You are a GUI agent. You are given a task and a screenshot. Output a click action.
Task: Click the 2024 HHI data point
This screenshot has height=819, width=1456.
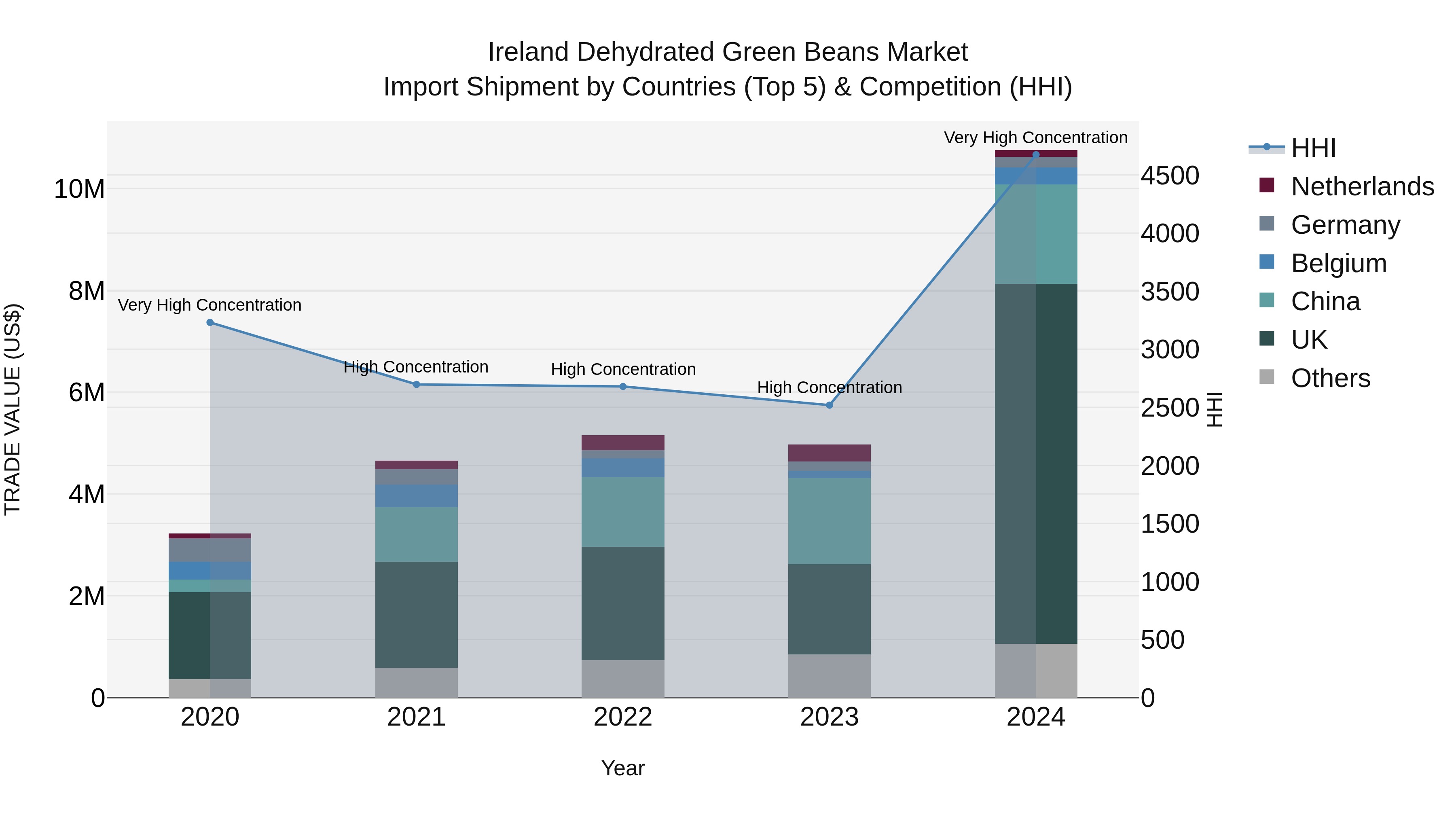1036,154
